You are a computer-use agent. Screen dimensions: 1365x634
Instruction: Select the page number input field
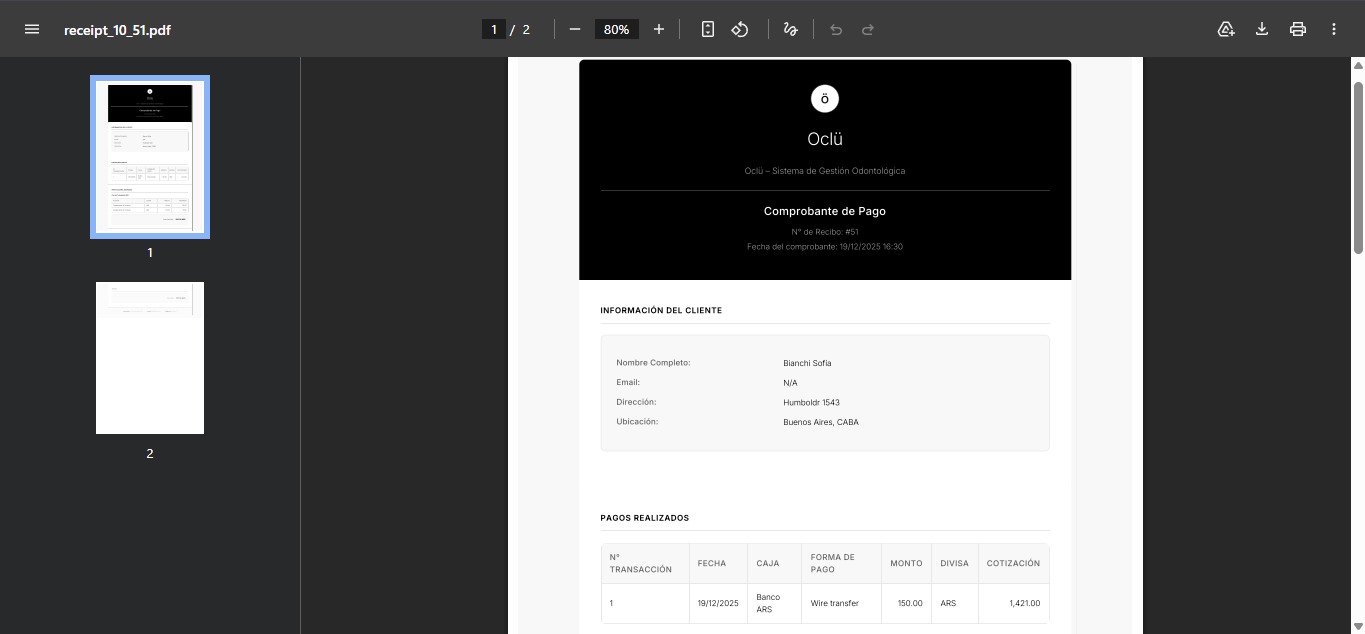(x=494, y=29)
